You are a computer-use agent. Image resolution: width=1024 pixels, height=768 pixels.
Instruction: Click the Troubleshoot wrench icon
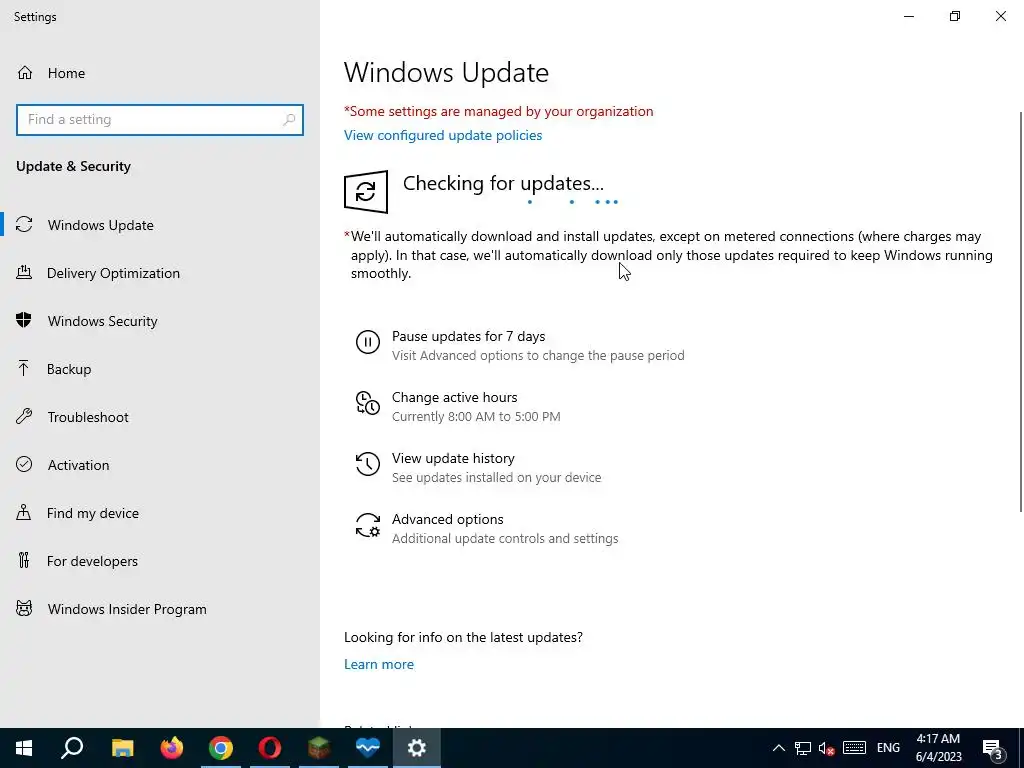tap(24, 417)
